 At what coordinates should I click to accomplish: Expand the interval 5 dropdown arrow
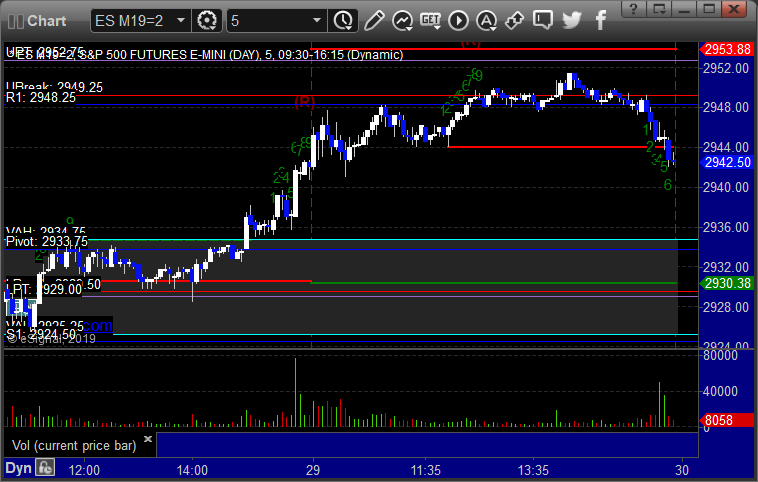tap(317, 21)
